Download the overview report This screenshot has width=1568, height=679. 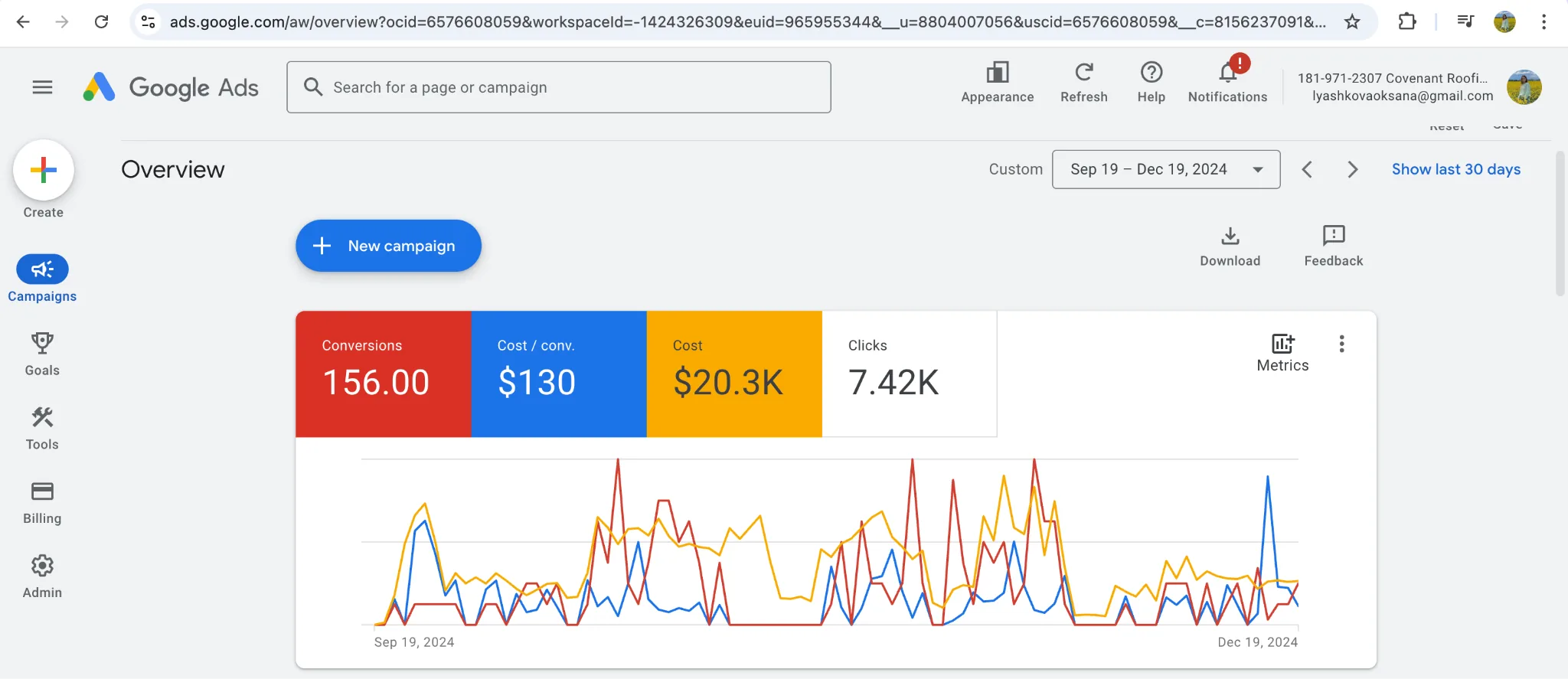pos(1230,246)
